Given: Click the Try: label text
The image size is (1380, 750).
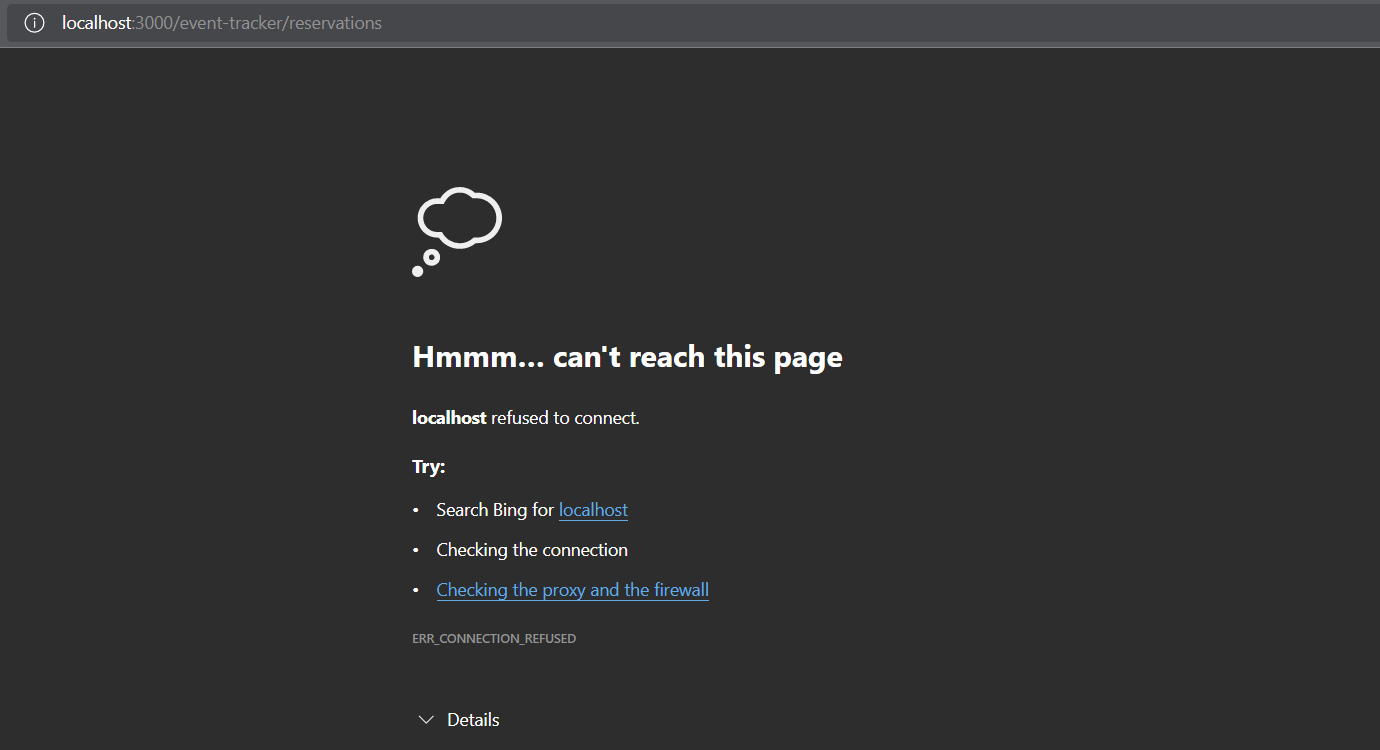Looking at the screenshot, I should 429,467.
